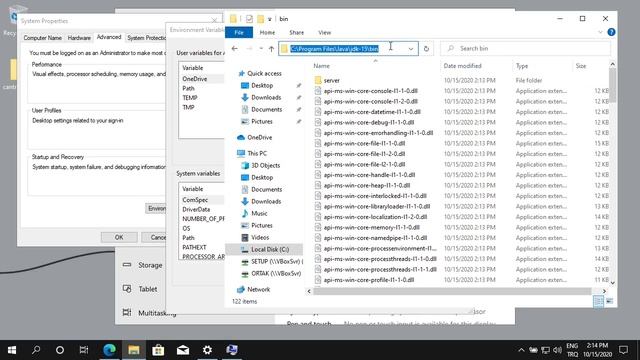Show hidden system tray icons
Viewport: 640px width, 360px height.
click(521, 350)
